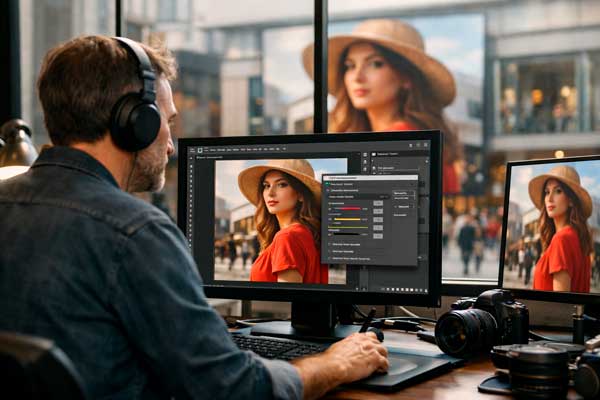Tick the middle of the three dialog checkboxes
This screenshot has height=400, width=600.
[329, 251]
